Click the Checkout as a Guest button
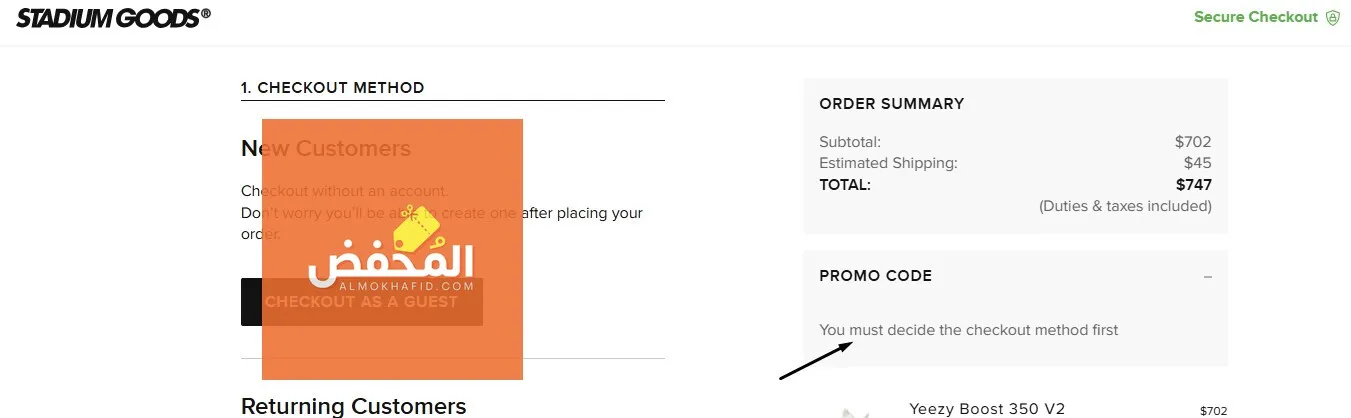 pos(361,302)
